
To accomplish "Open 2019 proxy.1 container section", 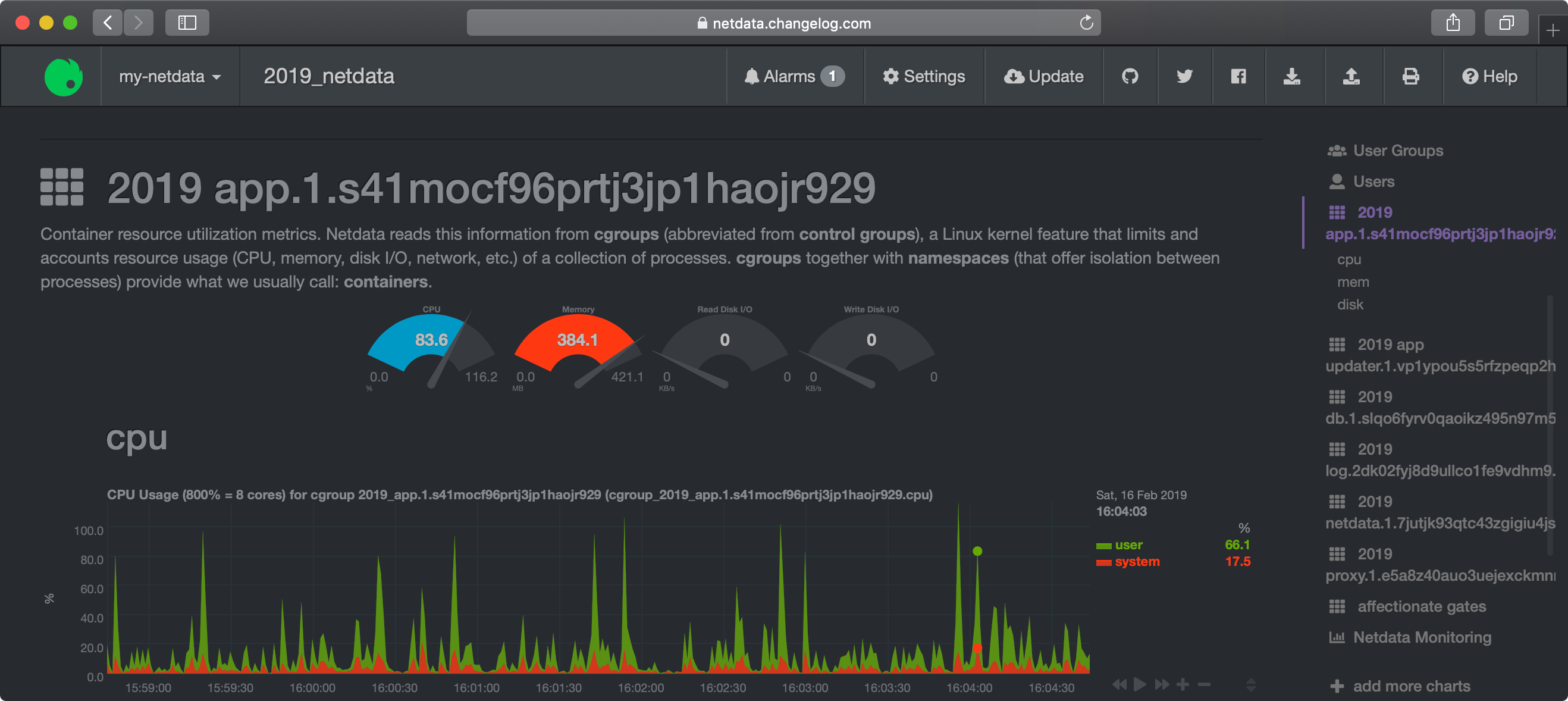I will (1441, 565).
